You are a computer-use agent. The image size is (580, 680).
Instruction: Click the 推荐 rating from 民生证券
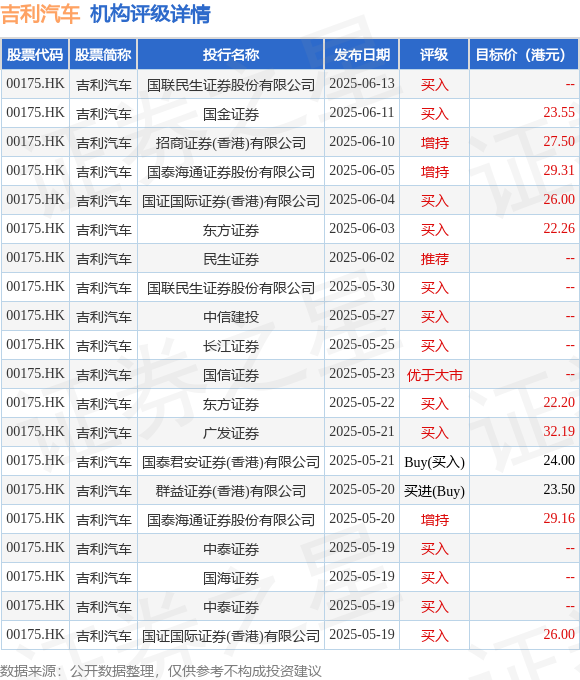(434, 259)
